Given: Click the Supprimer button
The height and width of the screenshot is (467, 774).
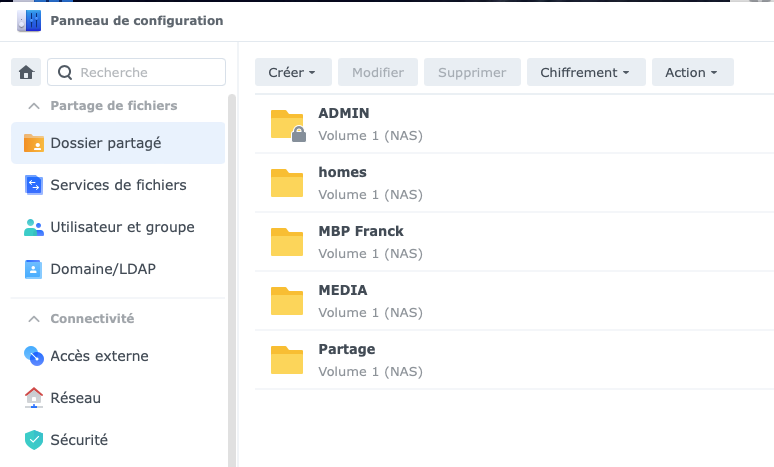Looking at the screenshot, I should pyautogui.click(x=472, y=73).
